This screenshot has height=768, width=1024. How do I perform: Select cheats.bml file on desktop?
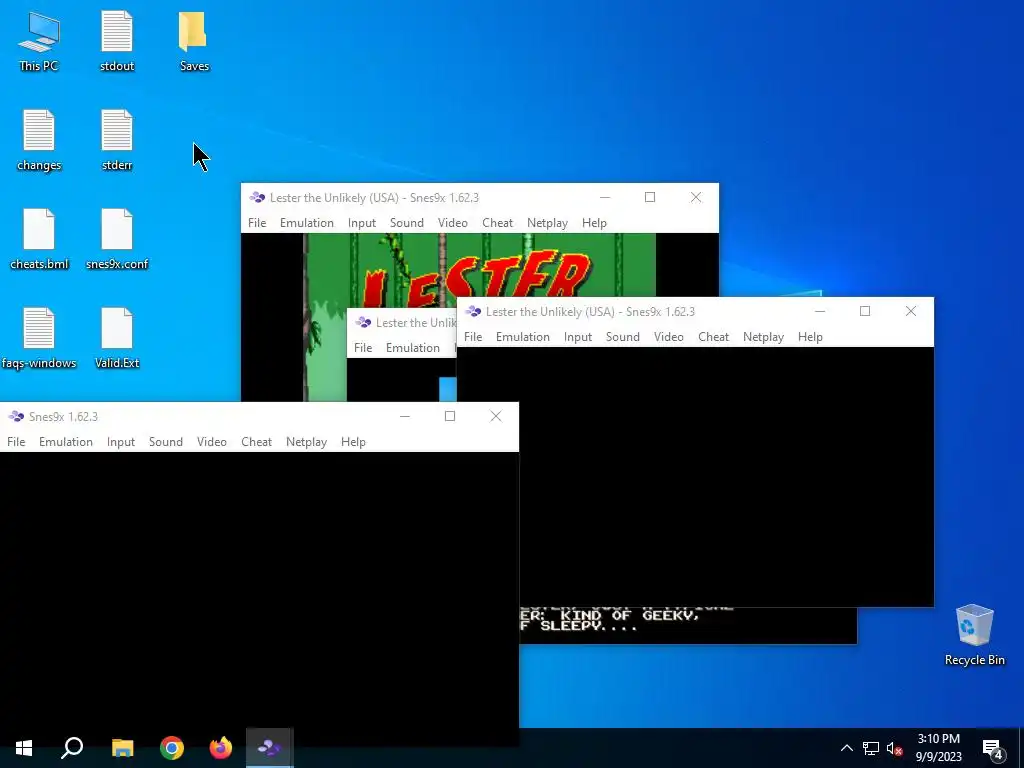coord(39,240)
